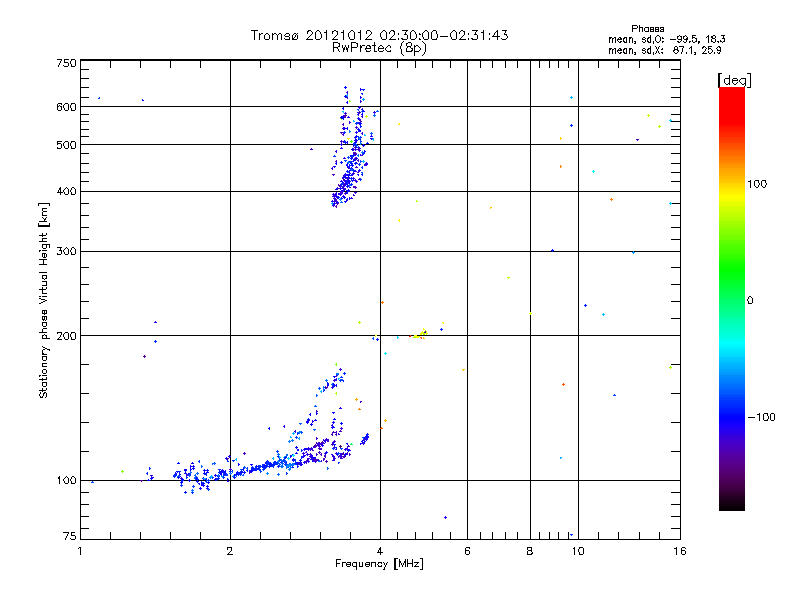Click the x-axis tick label '6'

click(467, 551)
